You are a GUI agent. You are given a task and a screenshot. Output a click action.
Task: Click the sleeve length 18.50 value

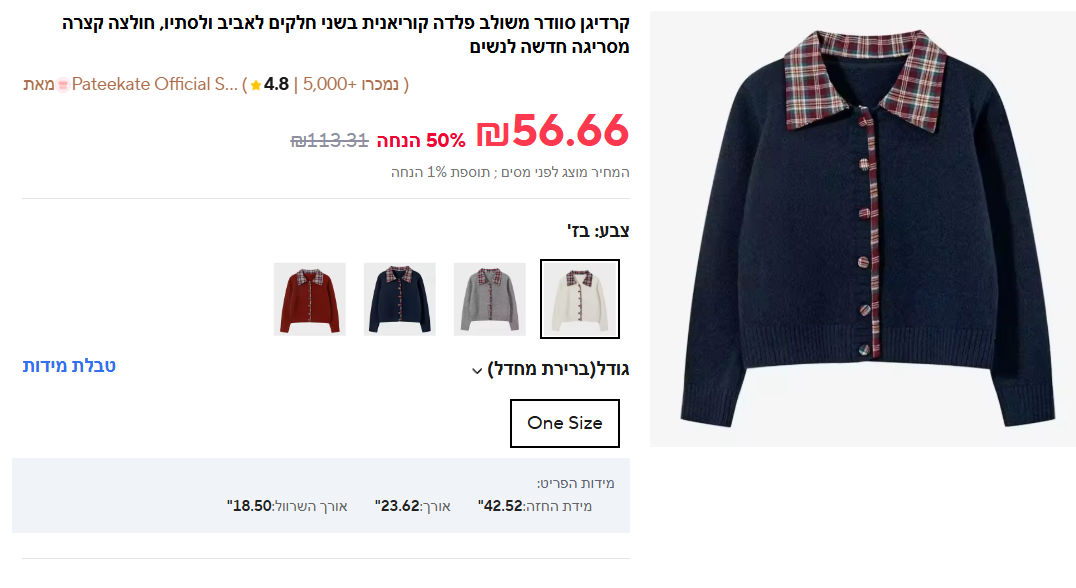coord(249,506)
